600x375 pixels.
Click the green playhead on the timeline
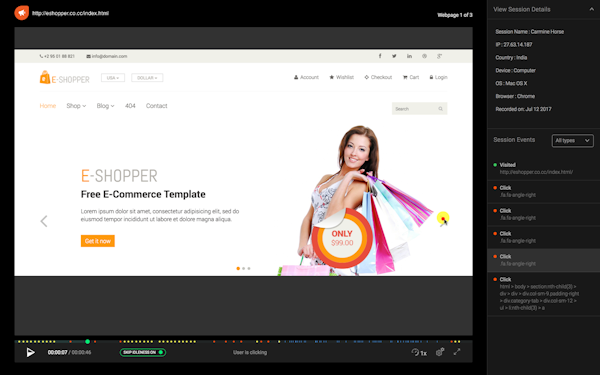tap(88, 341)
